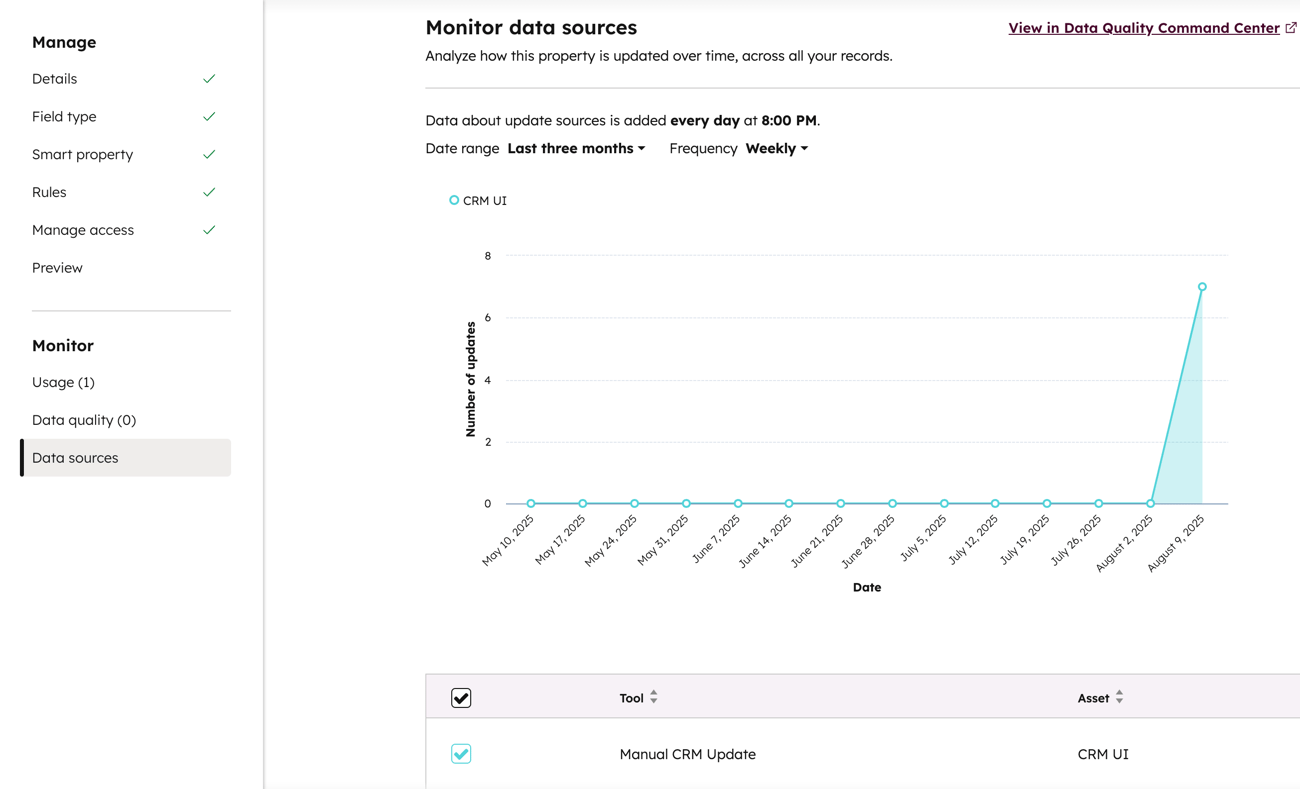
Task: Open the Preview item in sidebar
Action: click(x=57, y=268)
